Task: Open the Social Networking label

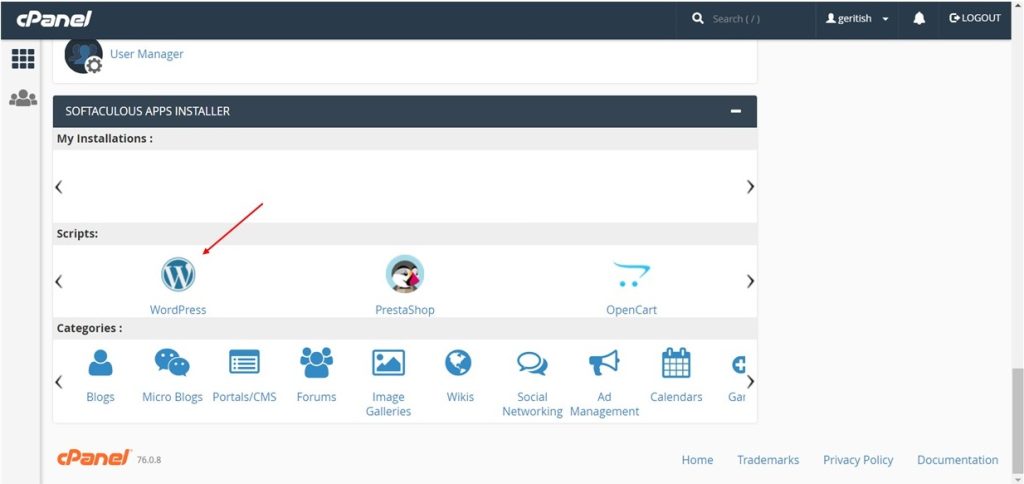Action: point(532,404)
